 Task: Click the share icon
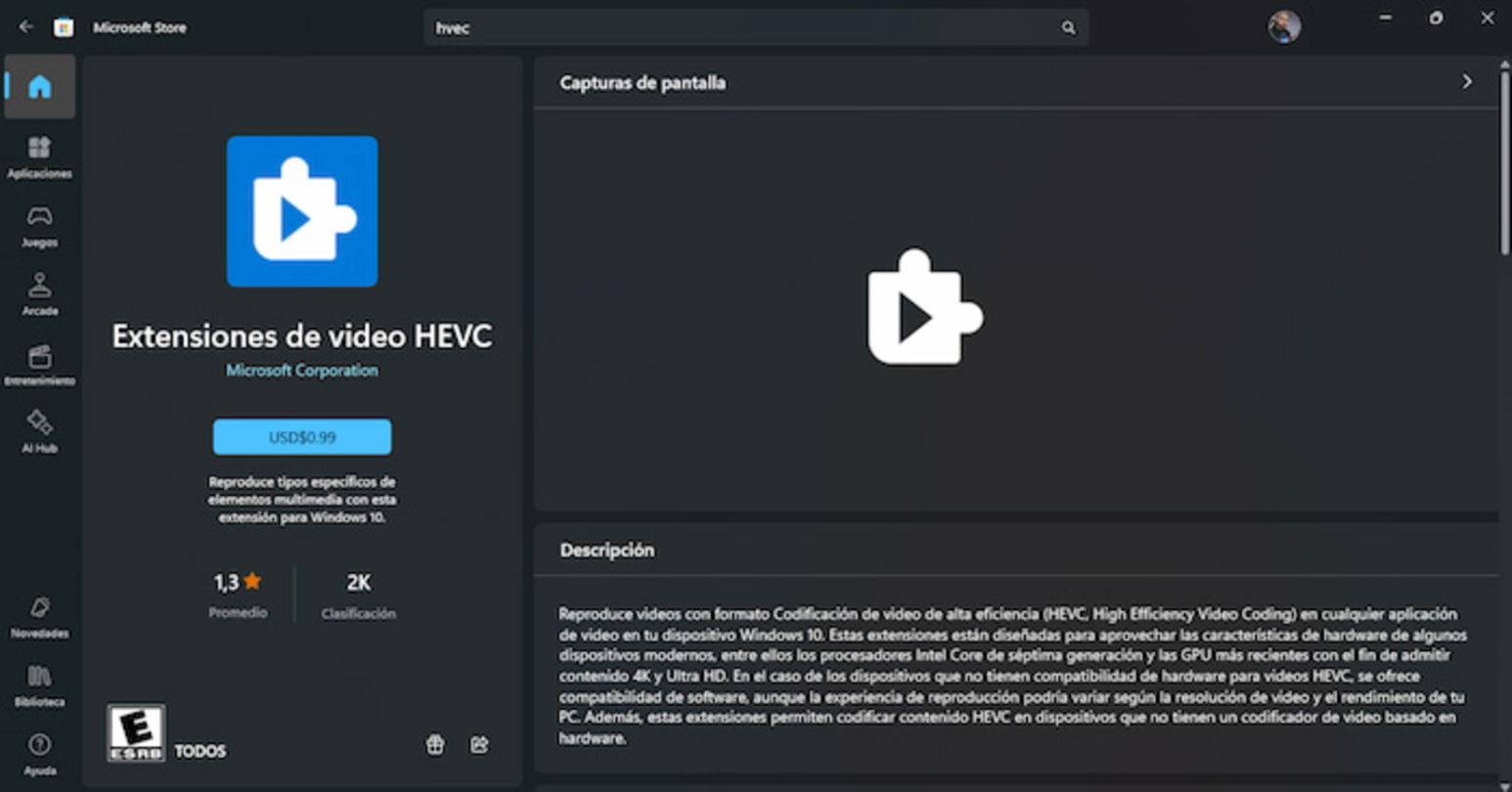[479, 745]
